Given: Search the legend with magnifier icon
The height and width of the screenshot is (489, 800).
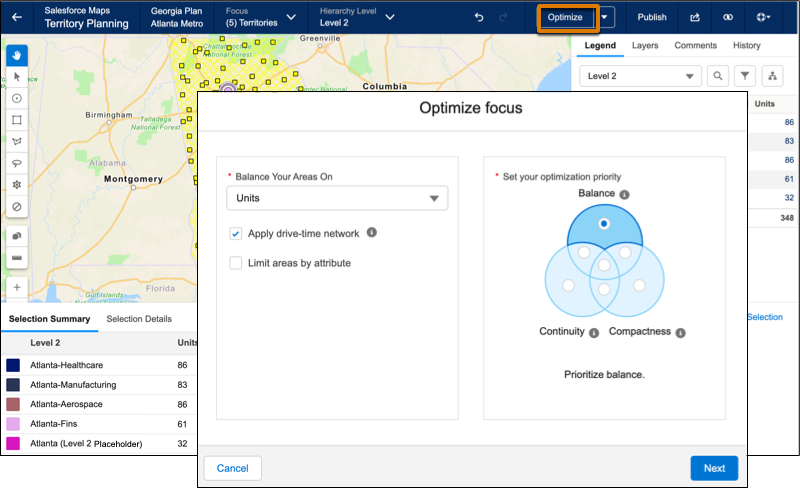Looking at the screenshot, I should pos(718,76).
